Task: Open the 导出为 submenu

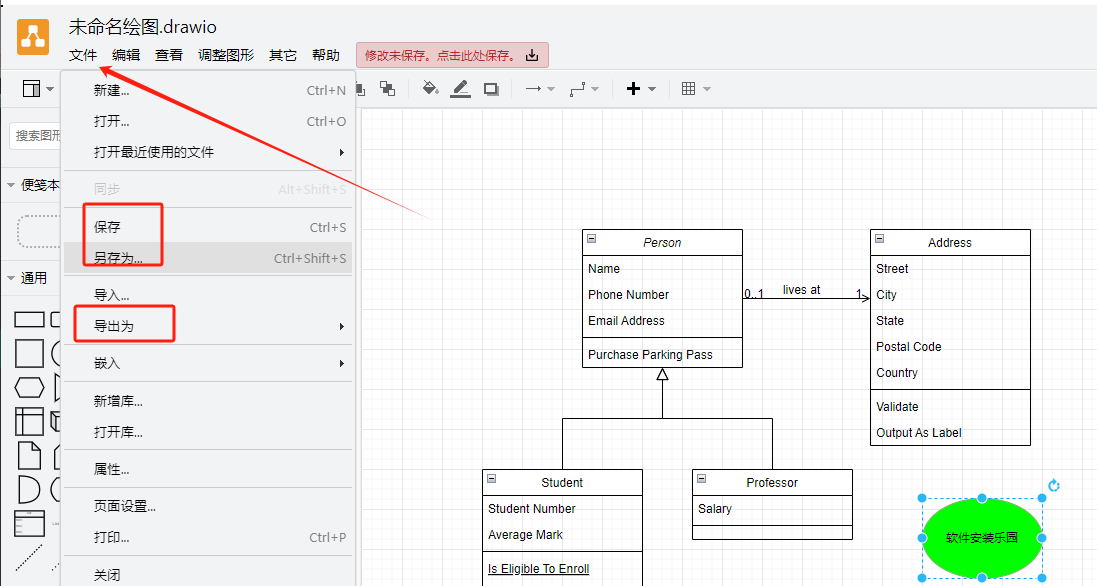Action: 114,326
